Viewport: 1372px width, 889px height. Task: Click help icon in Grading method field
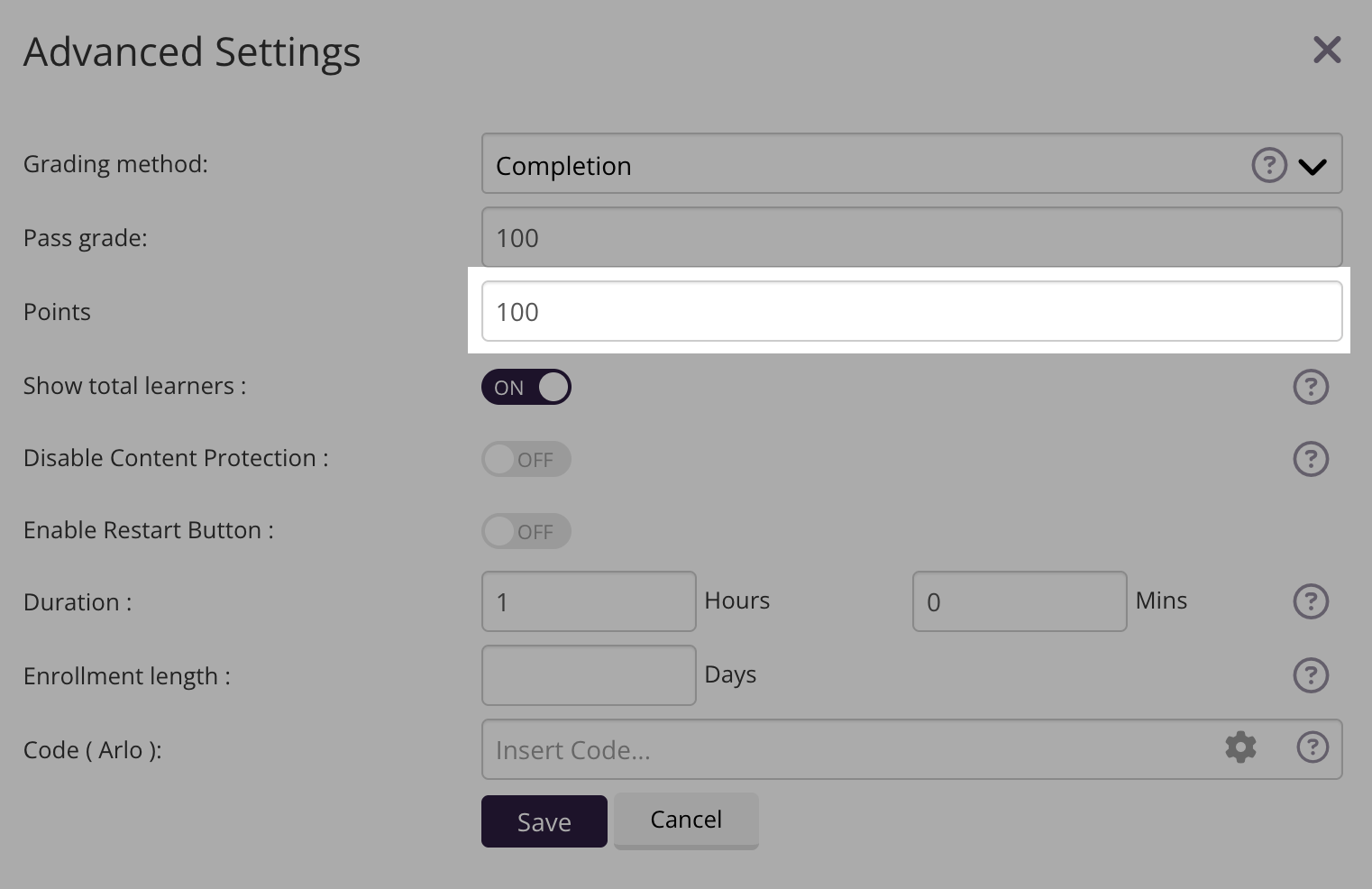coord(1268,165)
